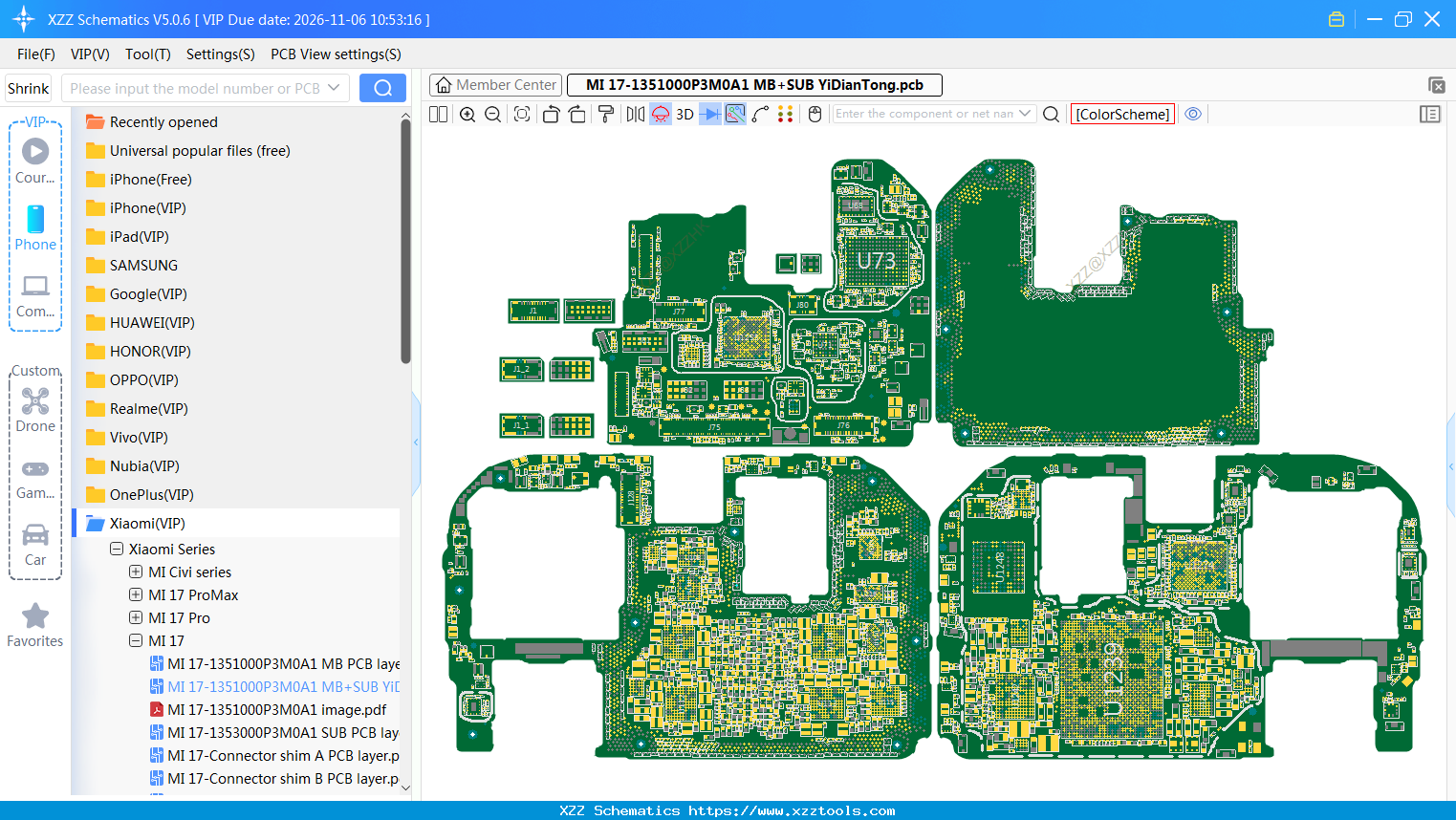
Task: Toggle layer visibility with the eye icon
Action: tap(1192, 114)
